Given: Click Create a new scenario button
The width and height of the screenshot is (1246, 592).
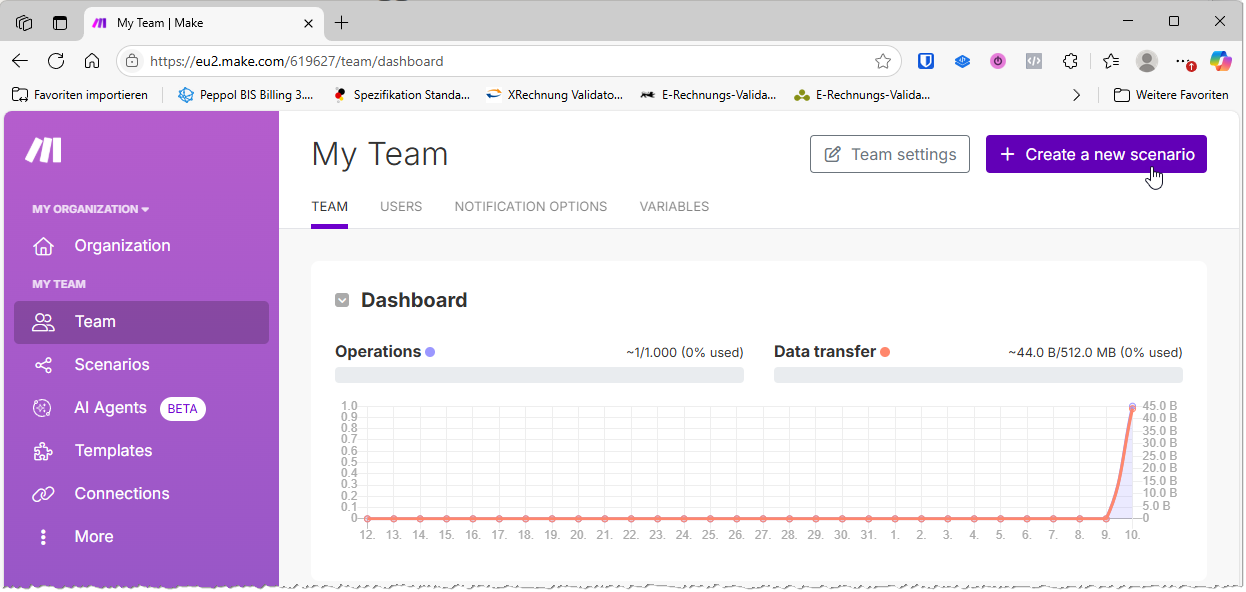Looking at the screenshot, I should [1096, 154].
